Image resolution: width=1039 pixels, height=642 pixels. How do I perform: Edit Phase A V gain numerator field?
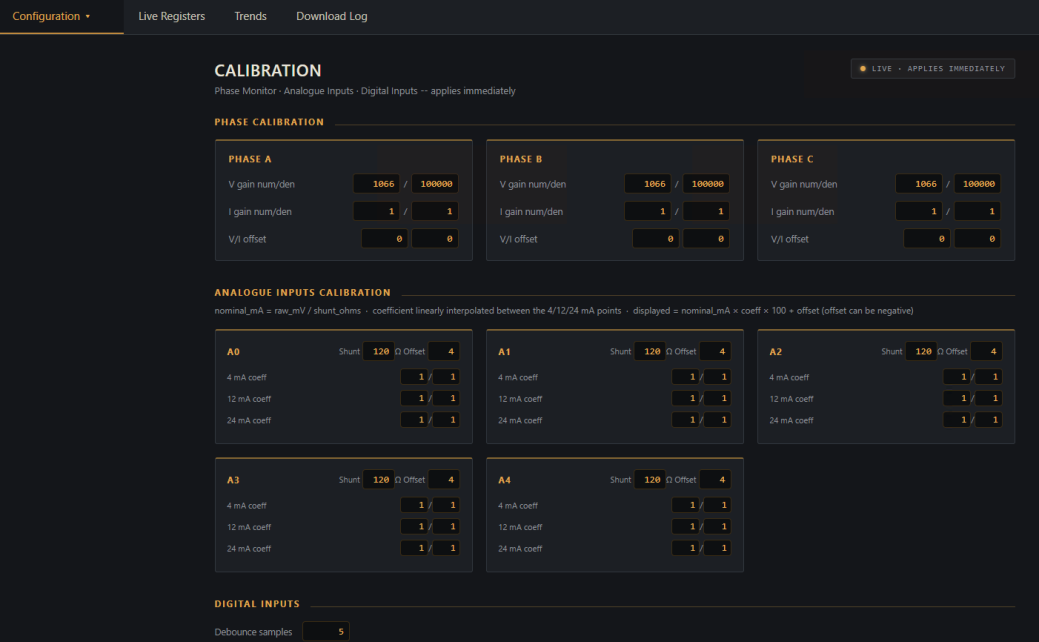(376, 184)
